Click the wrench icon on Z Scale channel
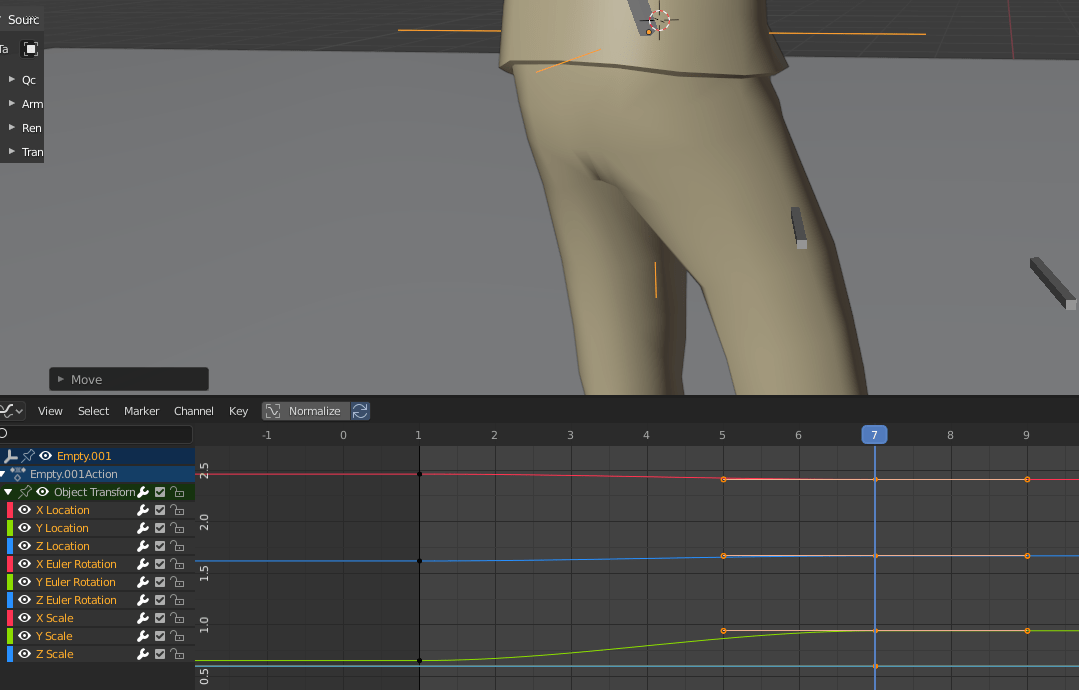Screen dimensions: 1079x690 point(144,654)
